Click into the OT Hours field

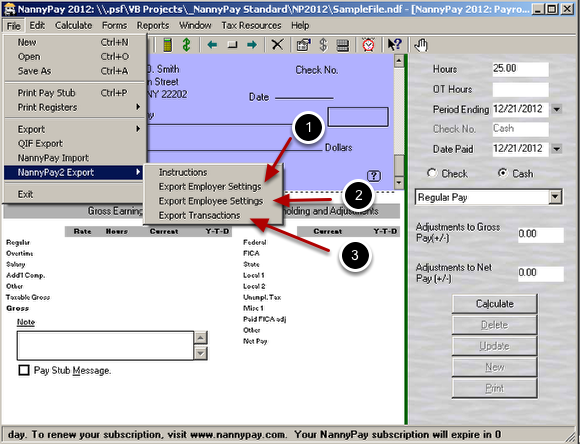[520, 89]
